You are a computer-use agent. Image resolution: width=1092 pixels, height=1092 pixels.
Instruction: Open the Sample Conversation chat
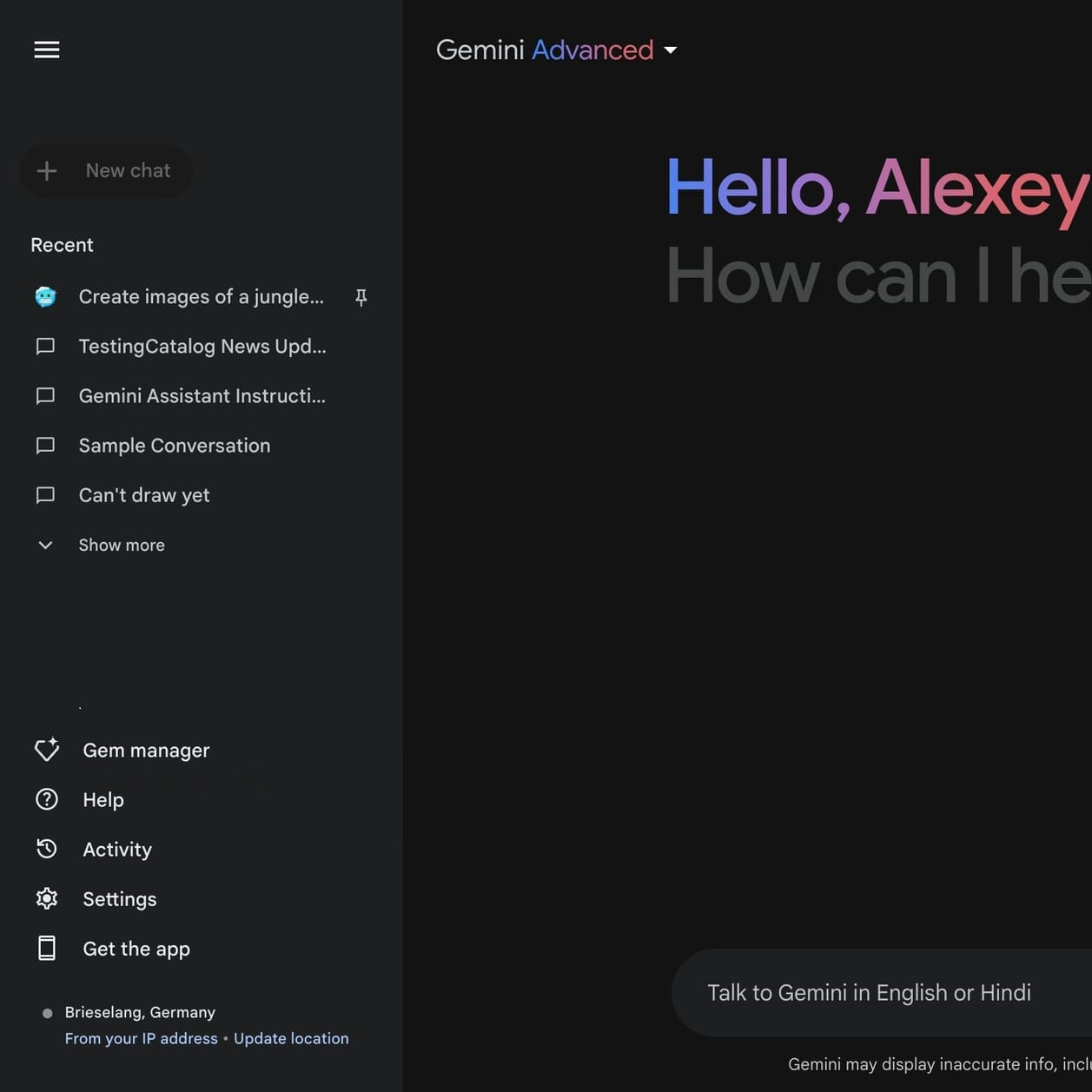pyautogui.click(x=175, y=446)
